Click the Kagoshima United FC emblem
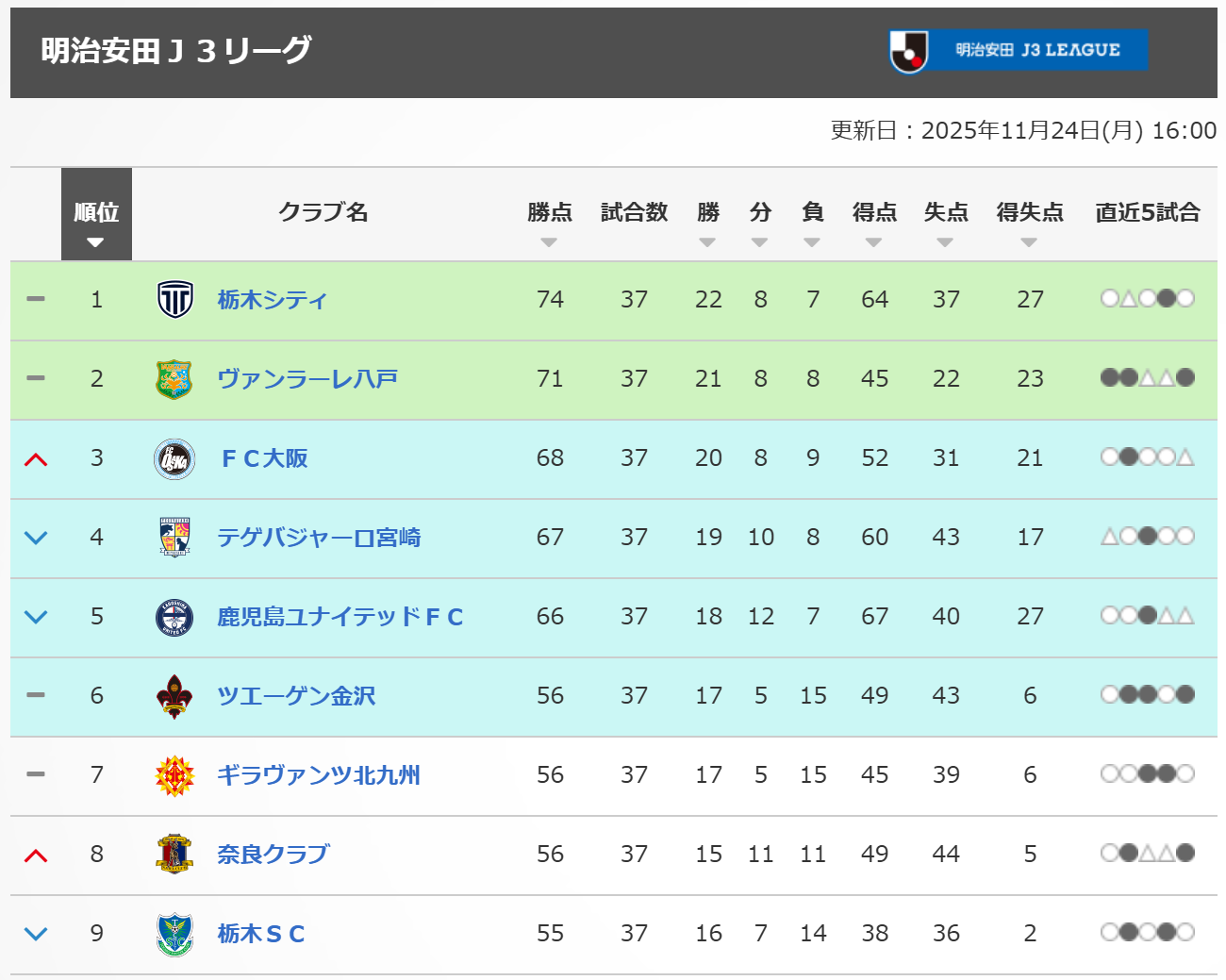1226x980 pixels. pyautogui.click(x=174, y=618)
